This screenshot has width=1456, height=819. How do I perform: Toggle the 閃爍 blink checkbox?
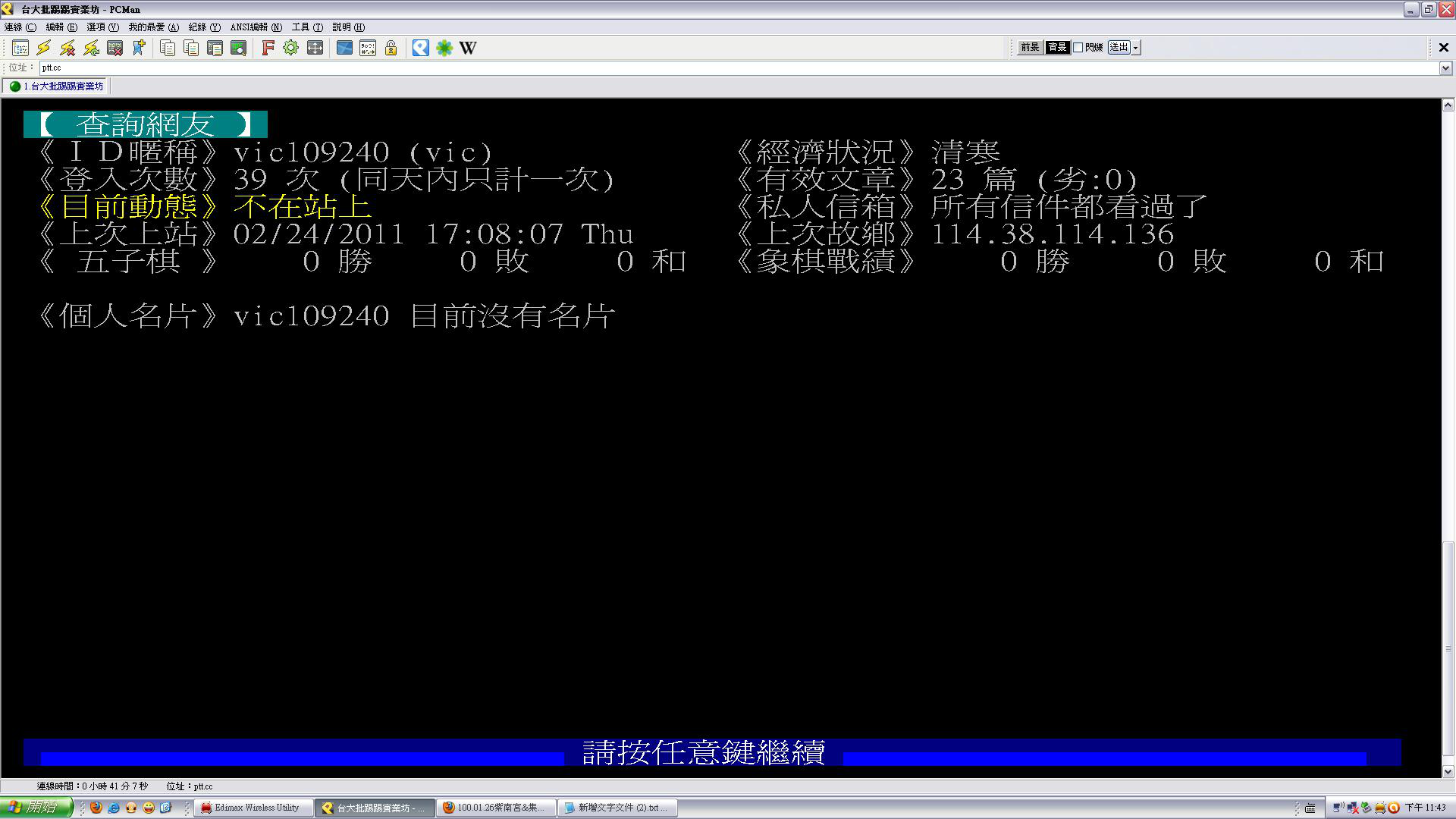pyautogui.click(x=1078, y=47)
